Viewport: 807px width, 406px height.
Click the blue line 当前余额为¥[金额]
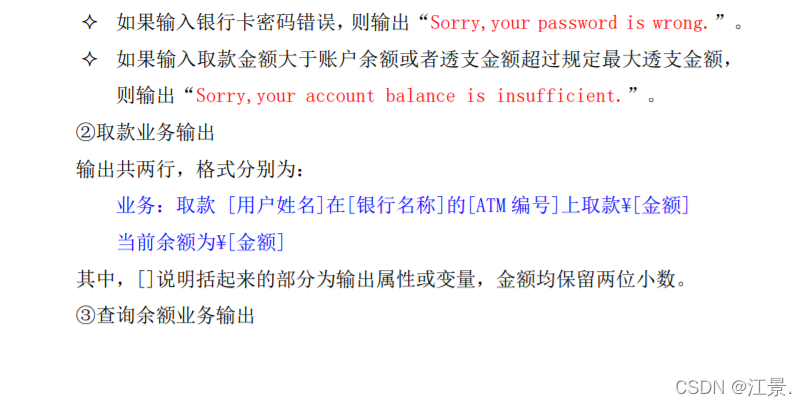coord(201,242)
